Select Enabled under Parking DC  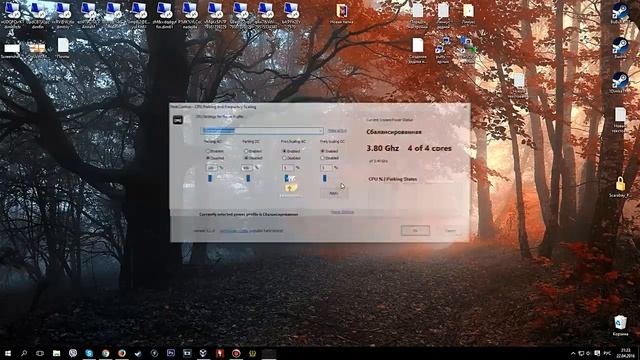click(x=253, y=151)
